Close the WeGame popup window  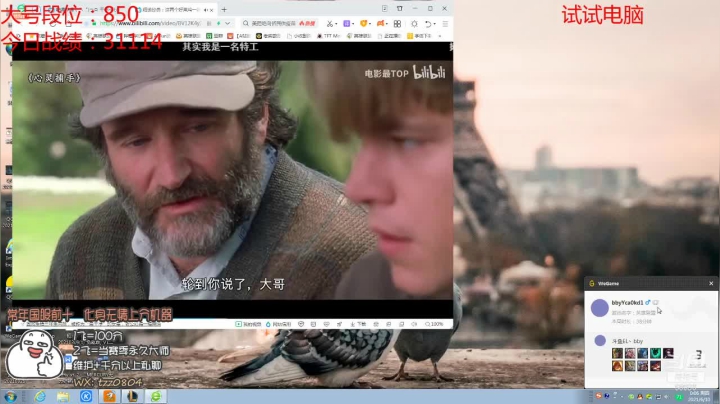pos(711,284)
